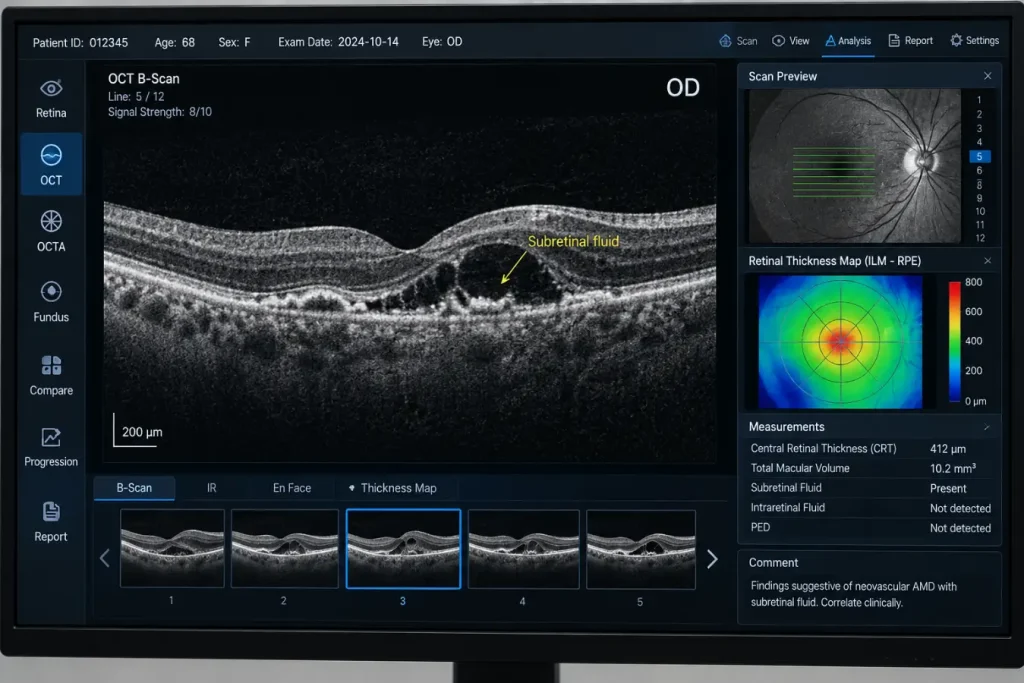The height and width of the screenshot is (683, 1024).
Task: Click the Total Macular Volume value 10.2 mm³
Action: pyautogui.click(x=953, y=468)
